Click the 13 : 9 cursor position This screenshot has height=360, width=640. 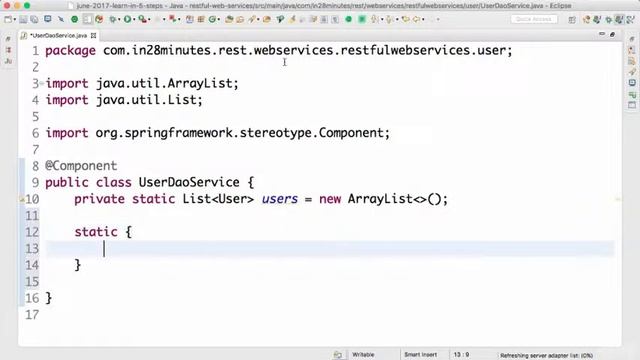pyautogui.click(x=461, y=355)
